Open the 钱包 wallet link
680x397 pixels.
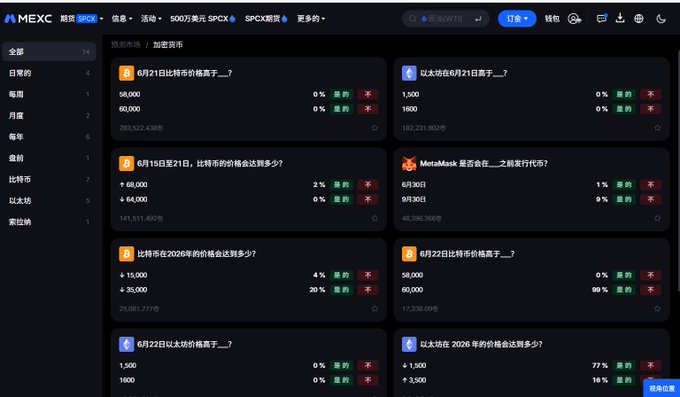pyautogui.click(x=552, y=19)
